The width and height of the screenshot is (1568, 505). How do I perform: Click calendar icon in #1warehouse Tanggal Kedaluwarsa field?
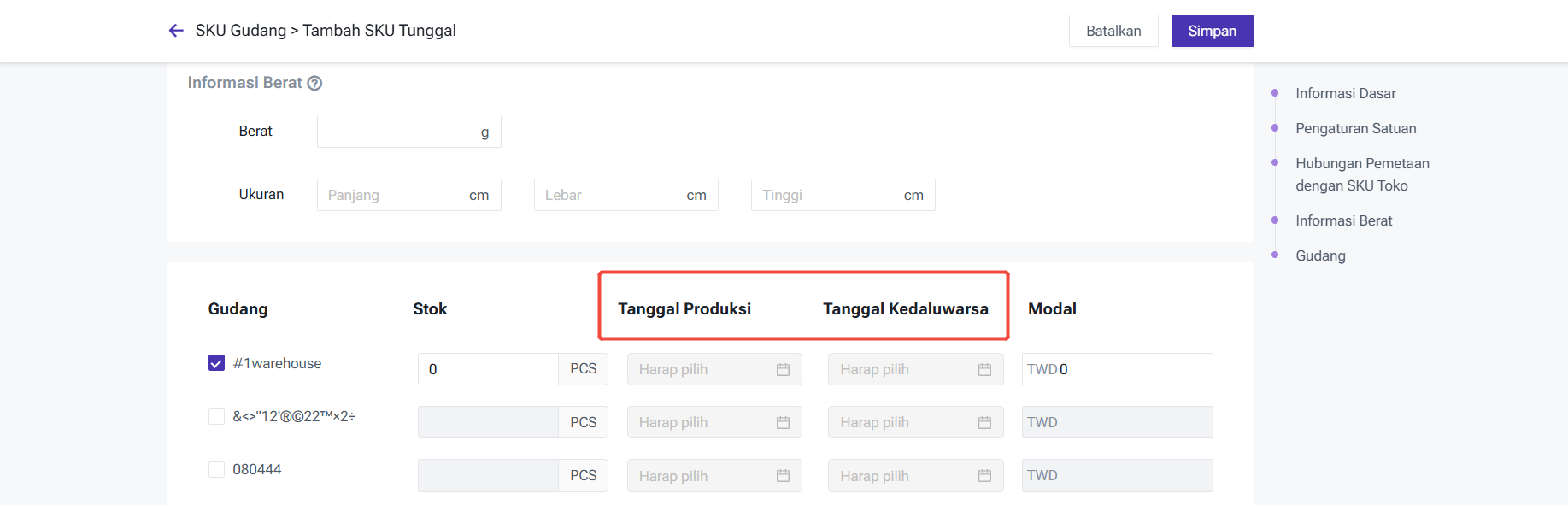click(x=984, y=369)
